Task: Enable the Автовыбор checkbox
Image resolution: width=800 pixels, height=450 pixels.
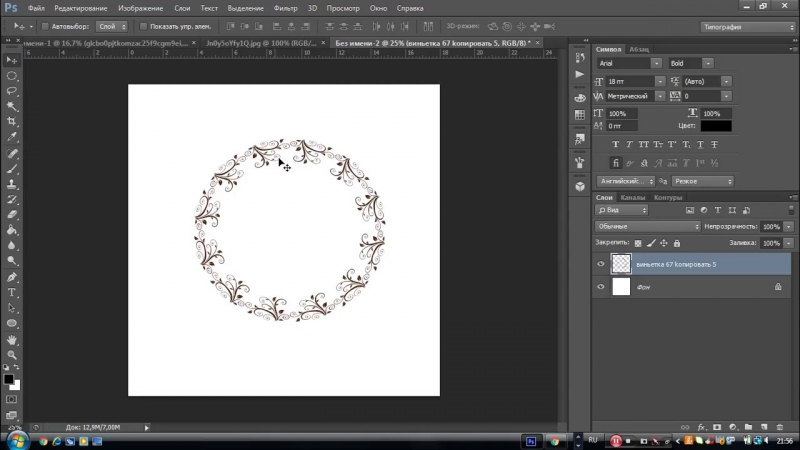Action: 44,26
